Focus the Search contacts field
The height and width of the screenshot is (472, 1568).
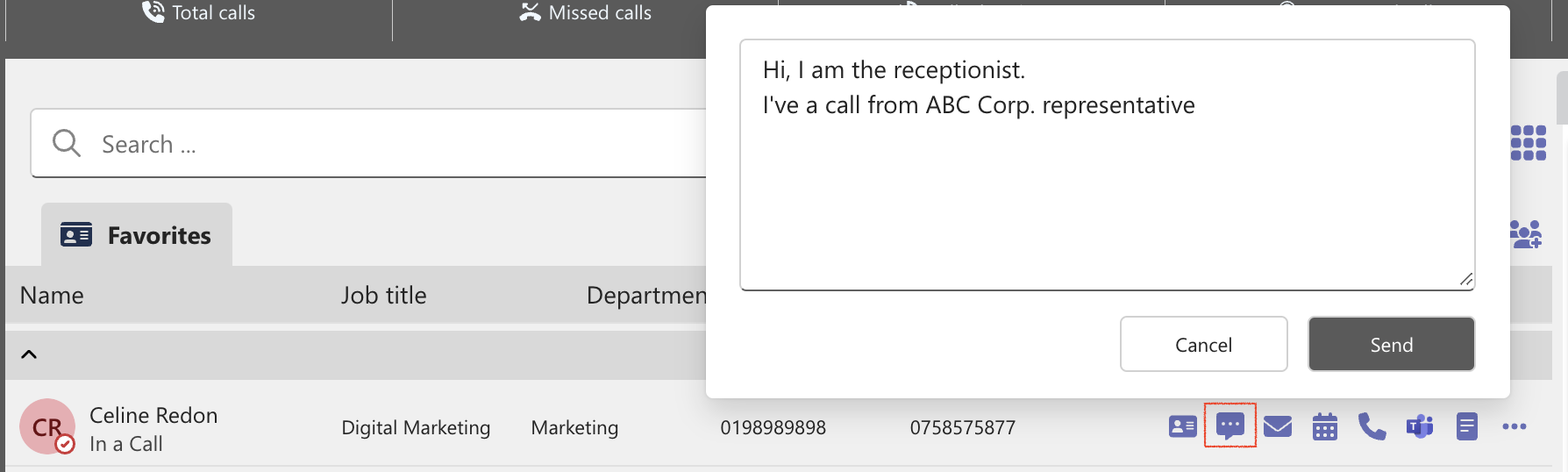[368, 143]
